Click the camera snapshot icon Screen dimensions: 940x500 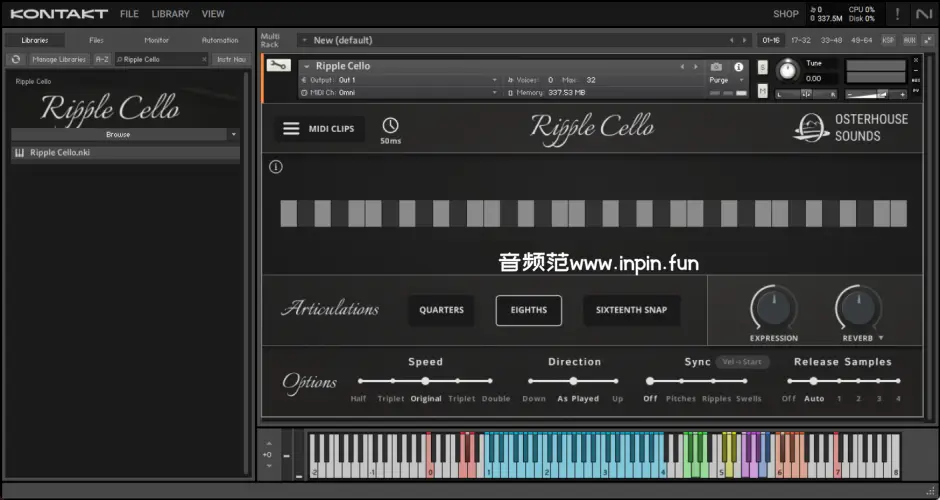(x=716, y=67)
